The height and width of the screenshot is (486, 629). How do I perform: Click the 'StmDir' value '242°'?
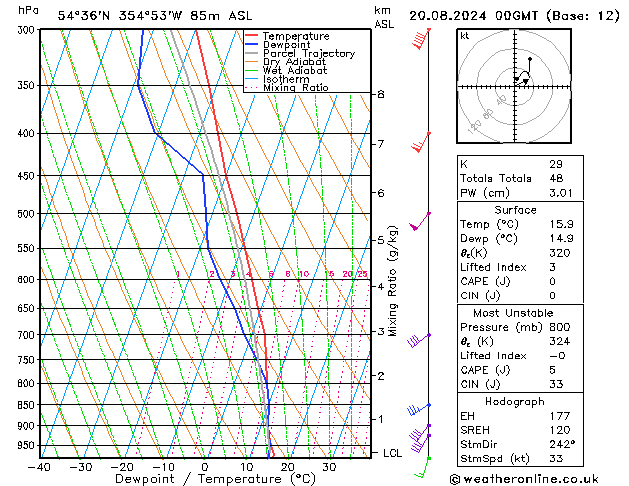[x=562, y=444]
